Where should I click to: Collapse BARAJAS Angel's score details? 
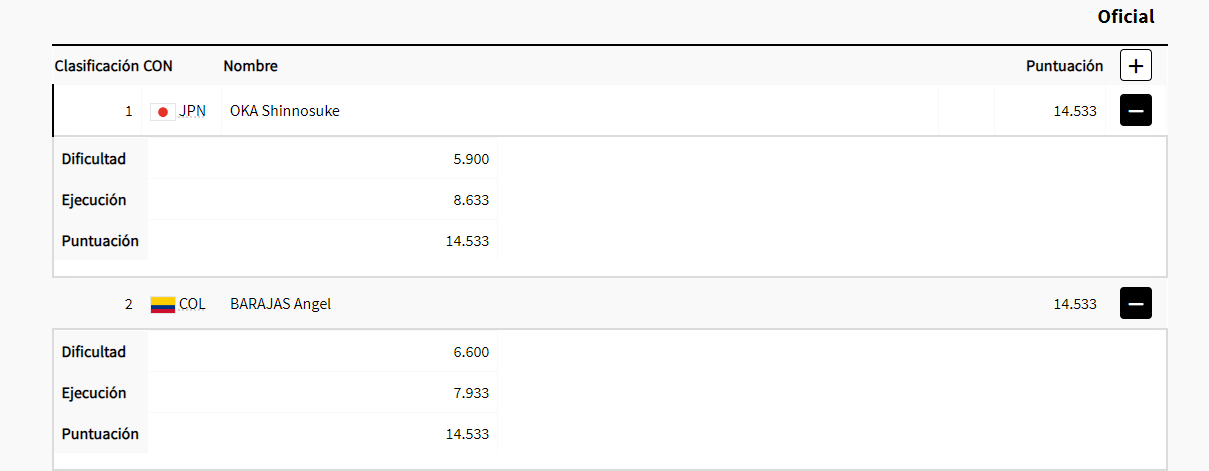point(1135,303)
